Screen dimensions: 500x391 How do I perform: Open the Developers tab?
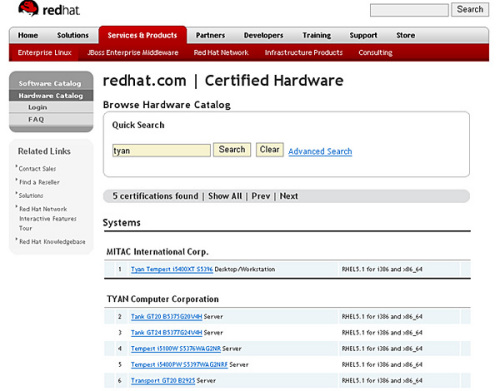(x=263, y=35)
